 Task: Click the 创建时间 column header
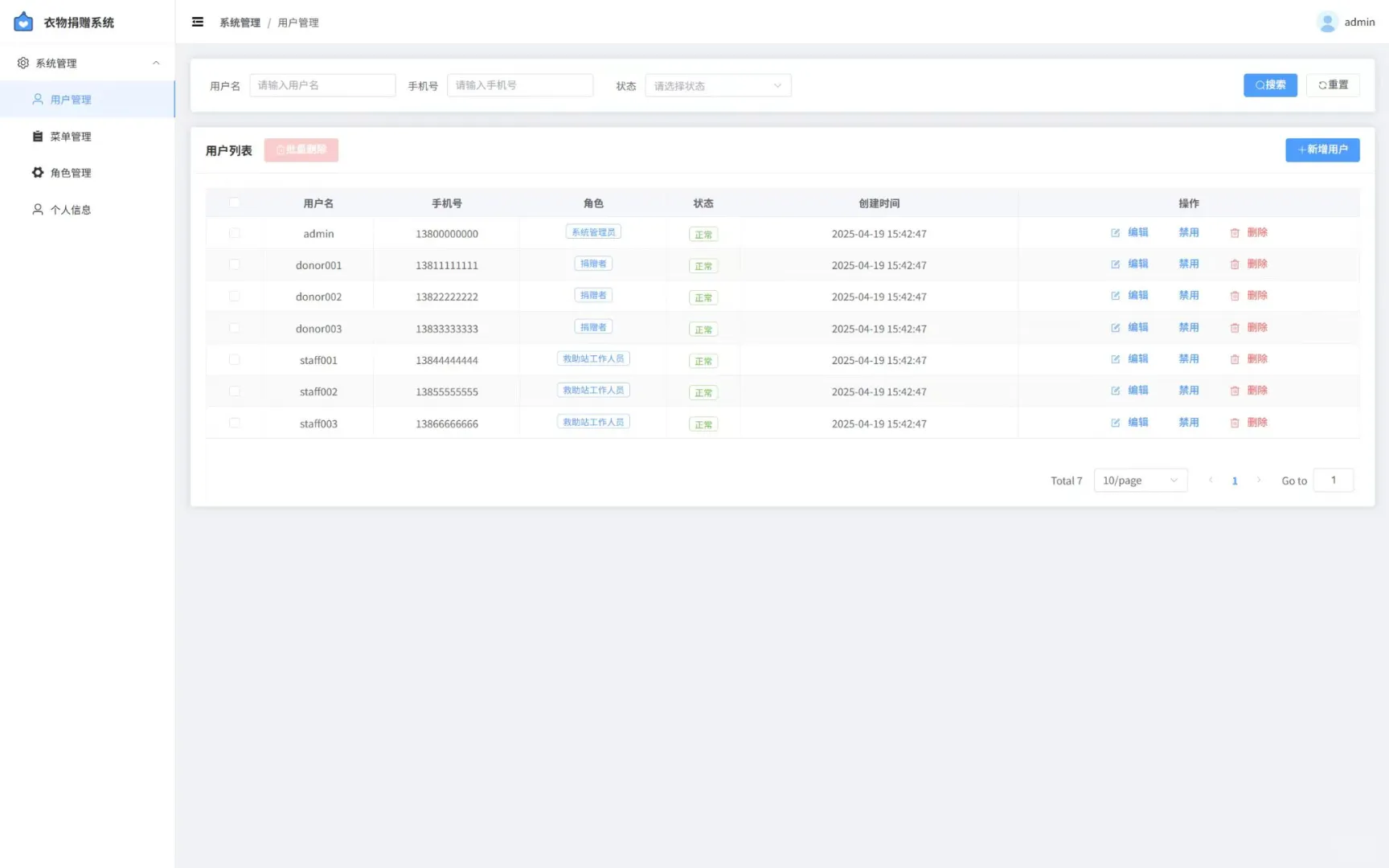(879, 203)
